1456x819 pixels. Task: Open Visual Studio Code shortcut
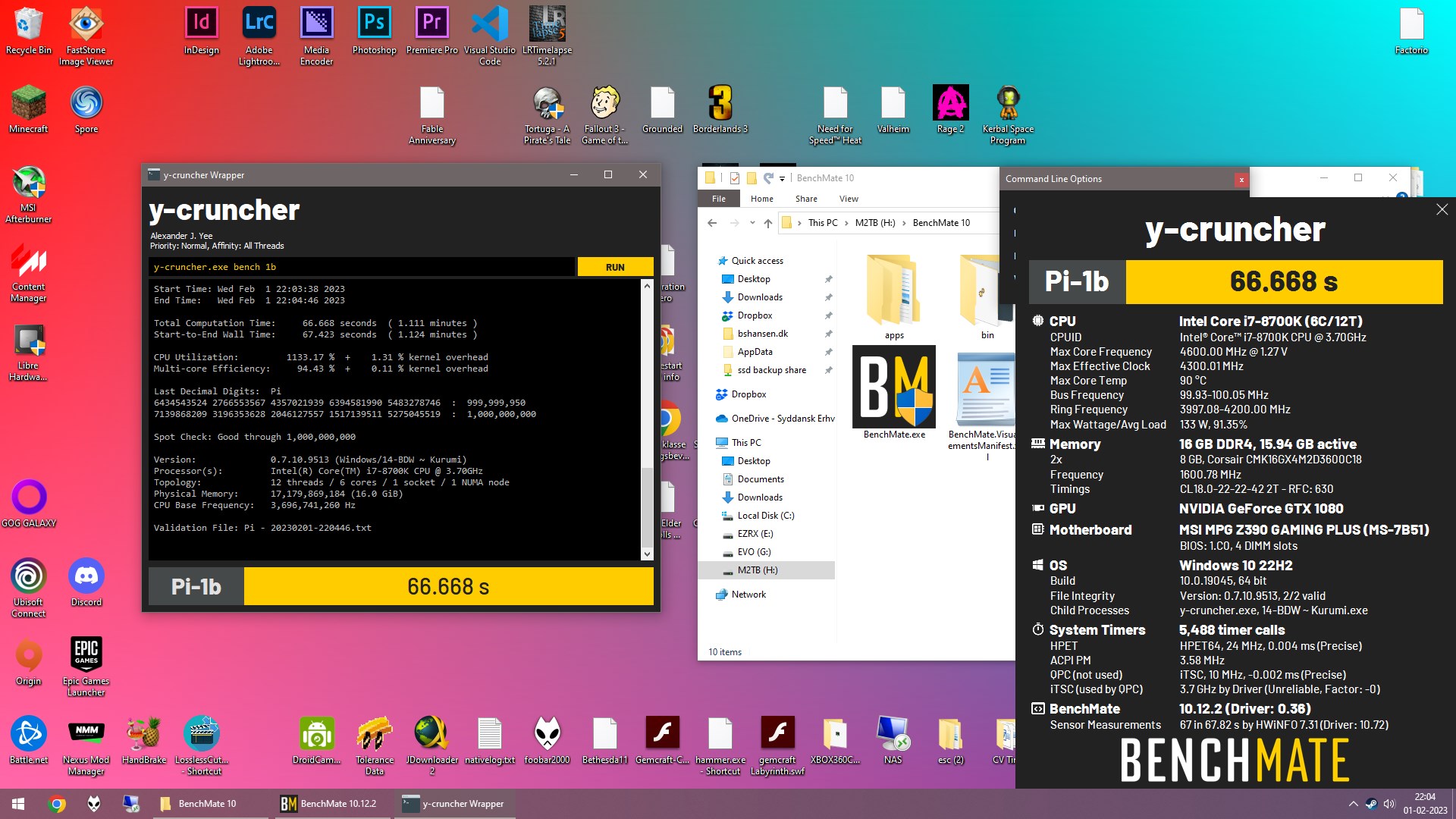point(490,36)
